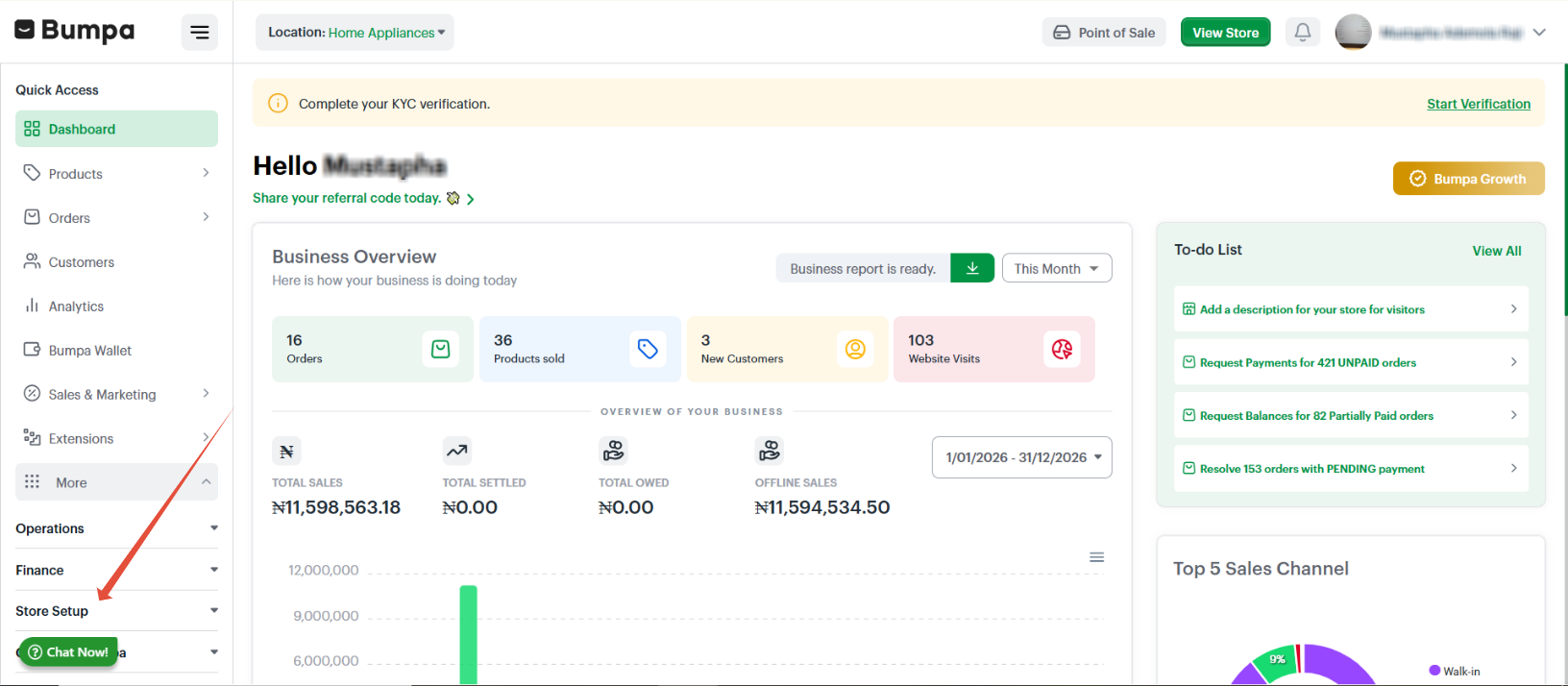Click View All in To-do List
1568x686 pixels.
pyautogui.click(x=1496, y=251)
